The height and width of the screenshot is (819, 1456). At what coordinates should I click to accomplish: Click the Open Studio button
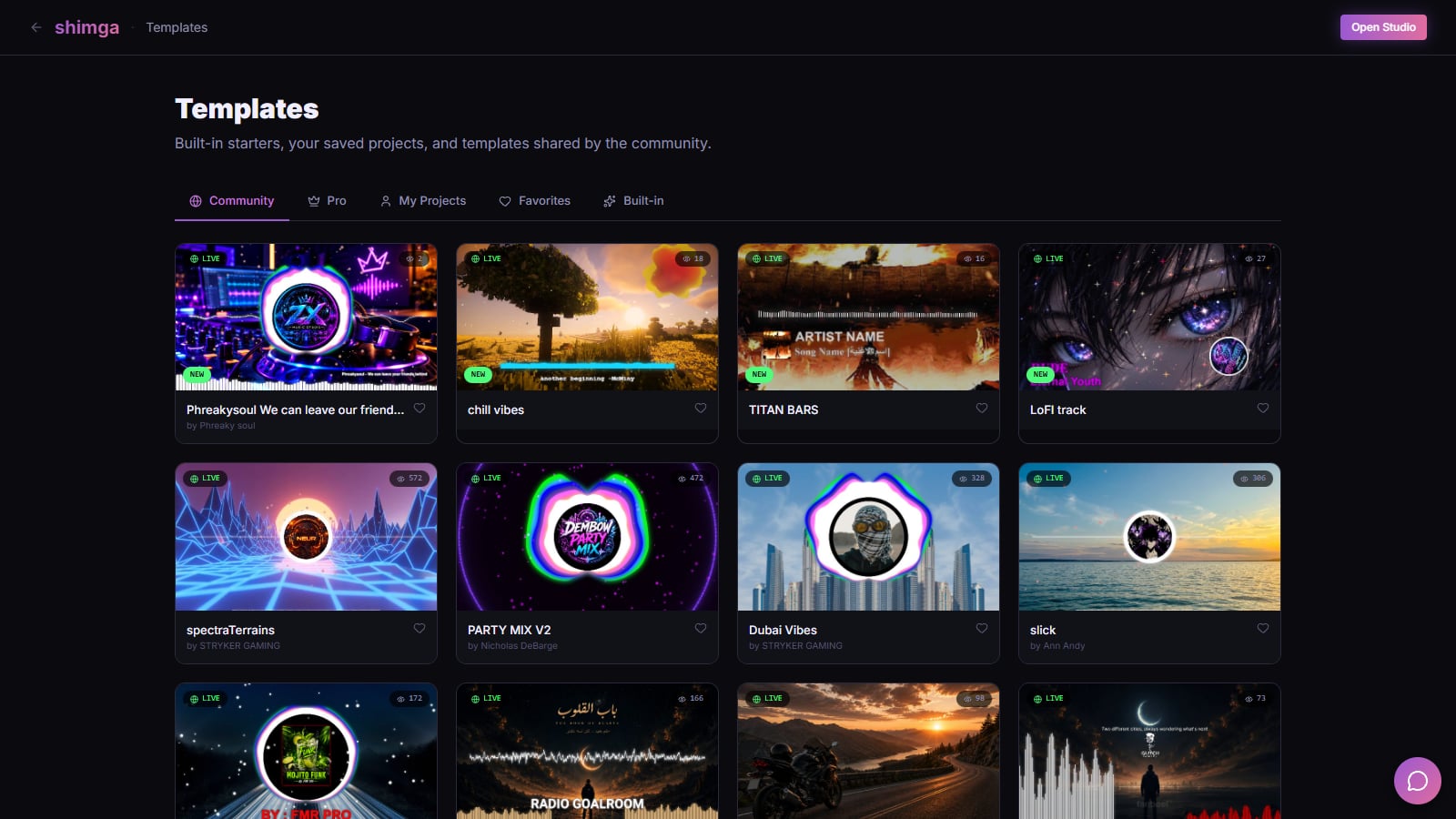pyautogui.click(x=1383, y=27)
